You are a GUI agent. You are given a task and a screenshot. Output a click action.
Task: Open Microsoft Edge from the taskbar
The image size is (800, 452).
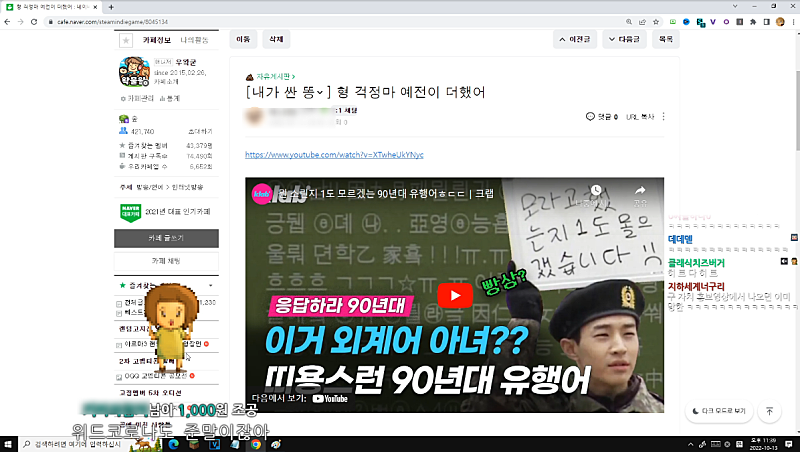pyautogui.click(x=173, y=444)
